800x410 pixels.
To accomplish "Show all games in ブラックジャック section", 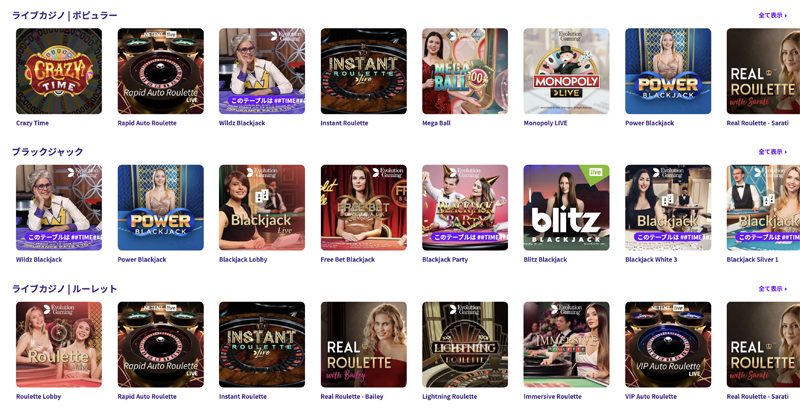I will point(772,152).
